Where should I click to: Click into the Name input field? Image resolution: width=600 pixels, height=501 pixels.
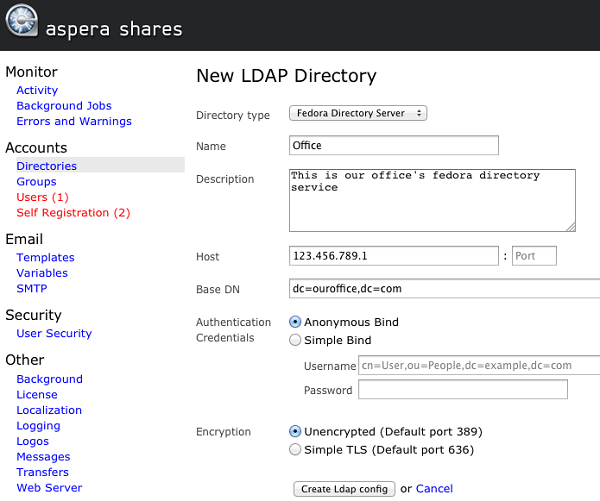[394, 145]
